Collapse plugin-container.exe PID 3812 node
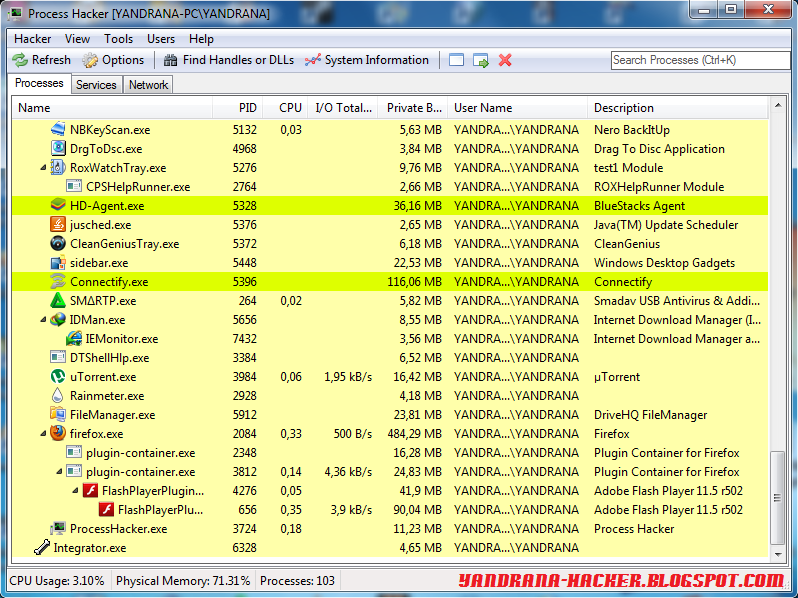Viewport: 798px width, 598px height. pyautogui.click(x=59, y=472)
